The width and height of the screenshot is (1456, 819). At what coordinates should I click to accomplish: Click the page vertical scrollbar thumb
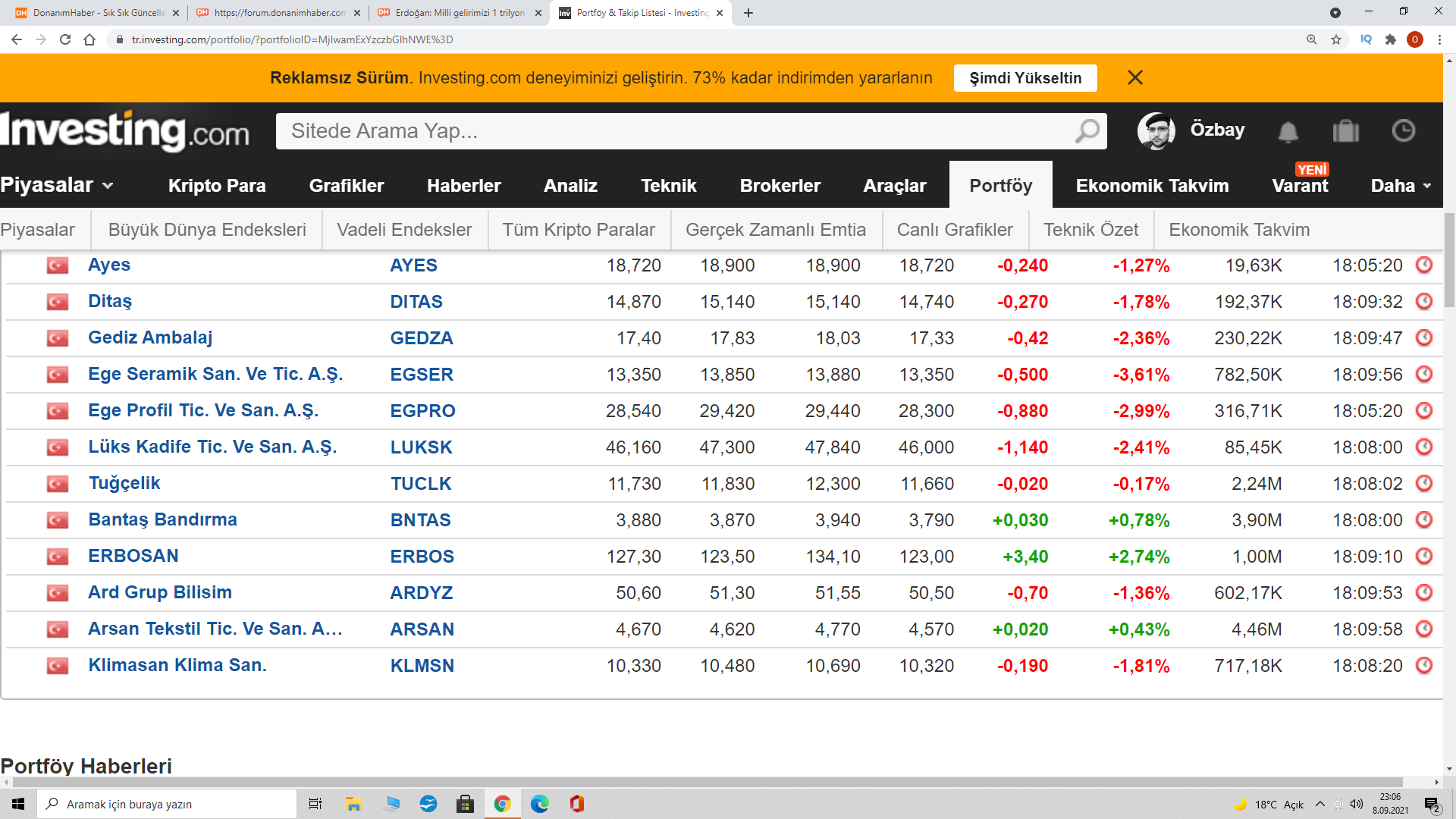(x=1449, y=260)
